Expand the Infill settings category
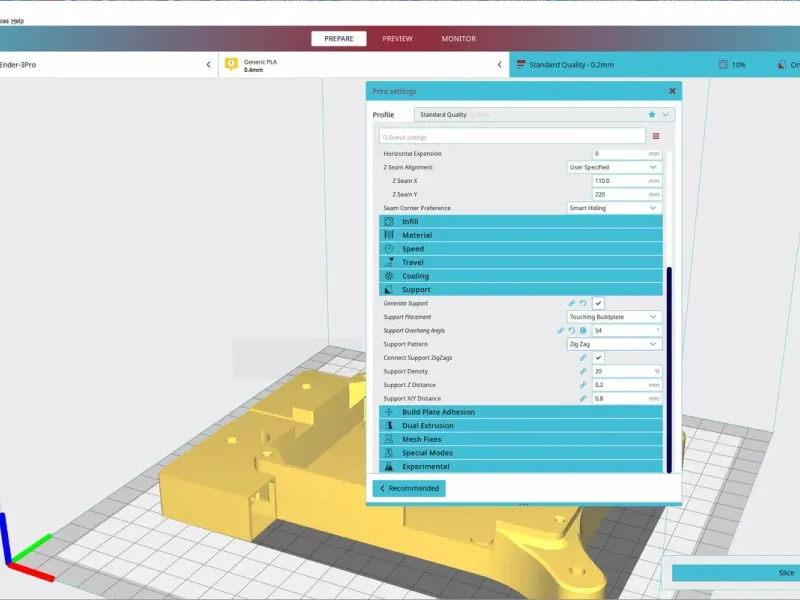 (520, 221)
